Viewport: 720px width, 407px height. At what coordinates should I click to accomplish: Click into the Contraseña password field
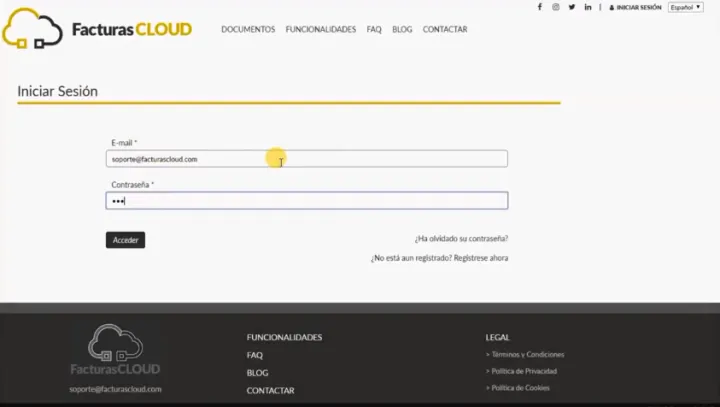[x=306, y=201]
